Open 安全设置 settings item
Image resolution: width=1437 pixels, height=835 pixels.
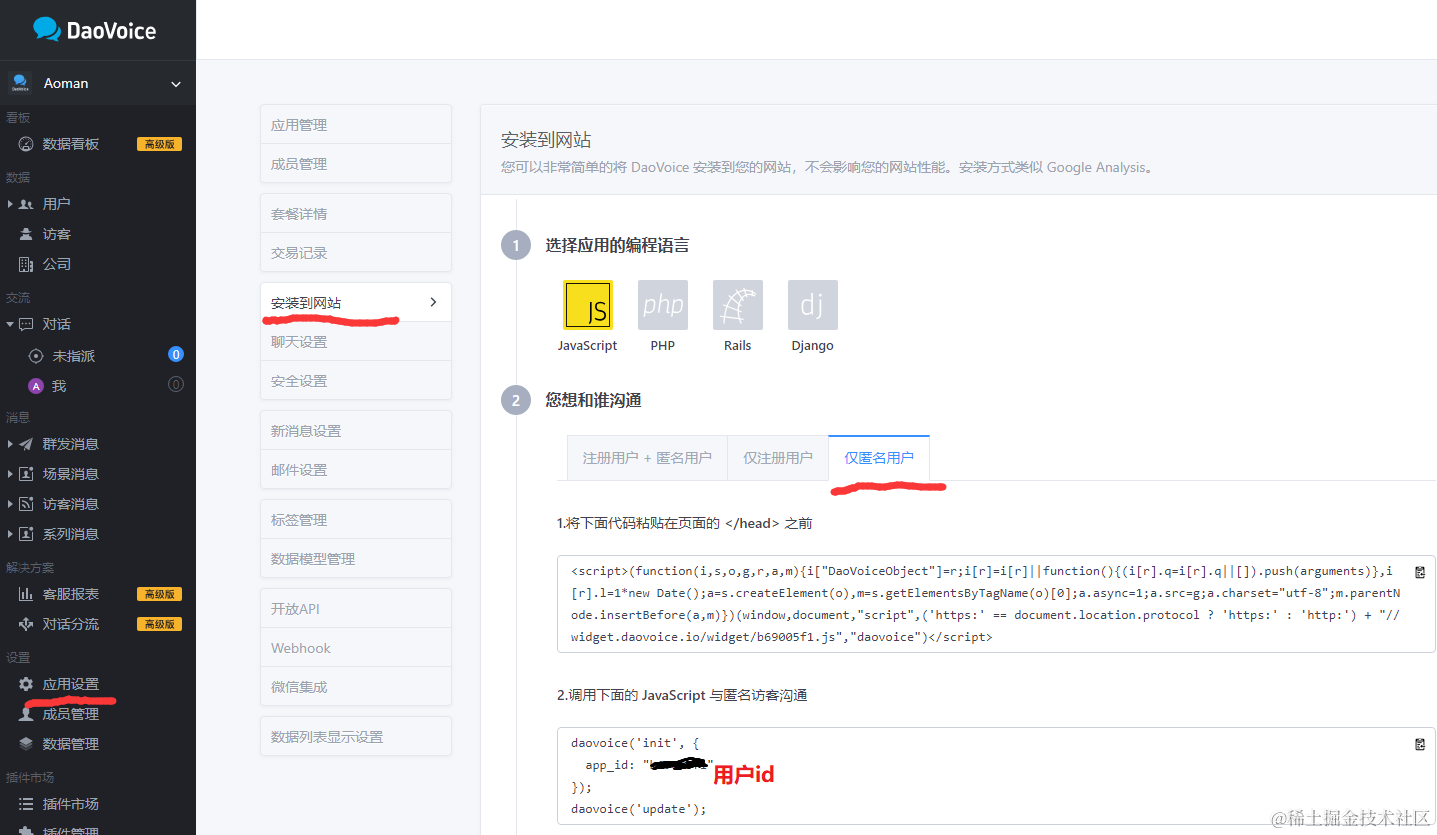pyautogui.click(x=355, y=381)
